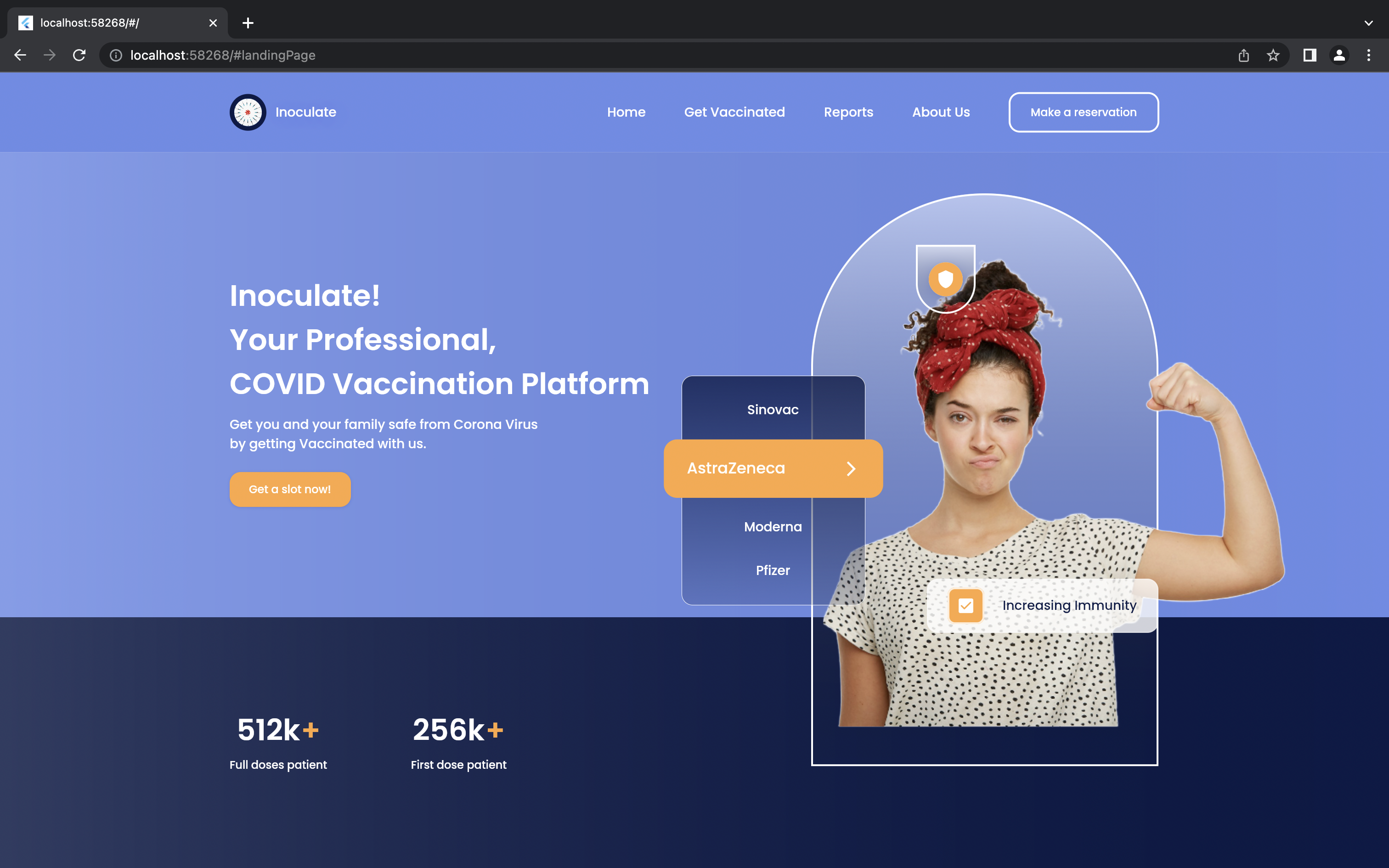This screenshot has height=868, width=1389.
Task: Select the localhost:58268 browser tab
Action: [118, 23]
